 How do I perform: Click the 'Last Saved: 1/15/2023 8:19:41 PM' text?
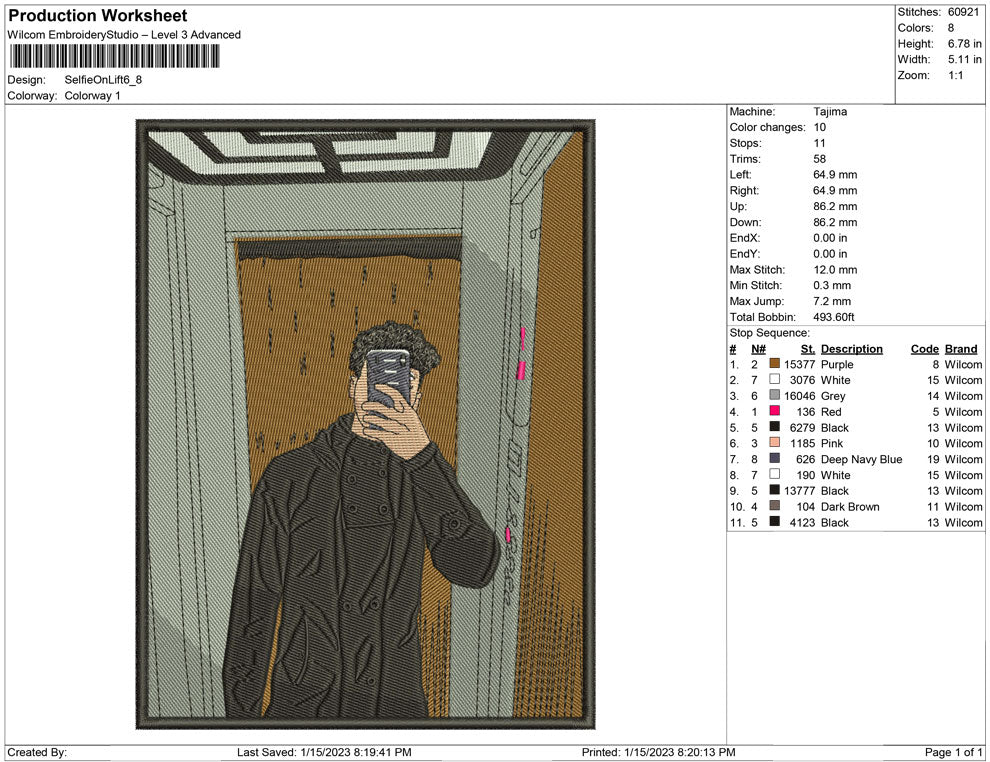point(325,753)
